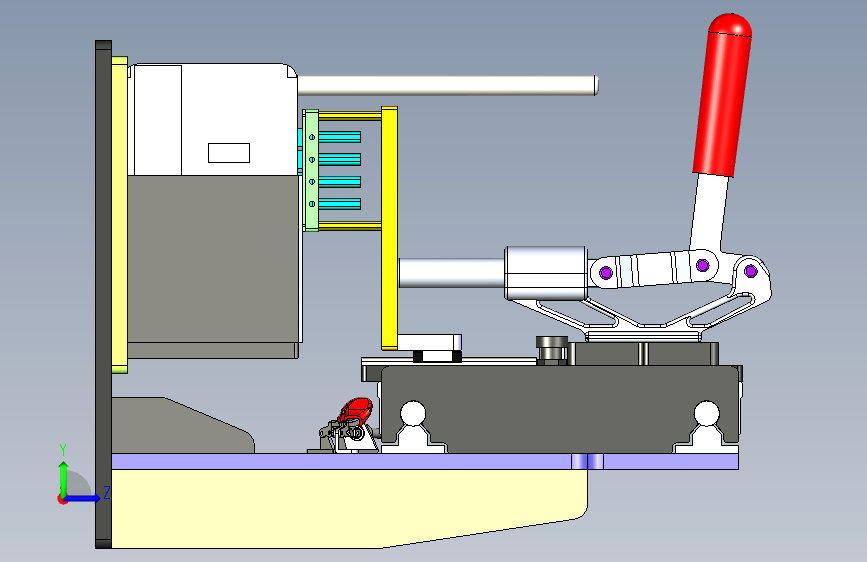Image resolution: width=867 pixels, height=562 pixels.
Task: Select the long white horizontal rod at top
Action: [x=448, y=86]
